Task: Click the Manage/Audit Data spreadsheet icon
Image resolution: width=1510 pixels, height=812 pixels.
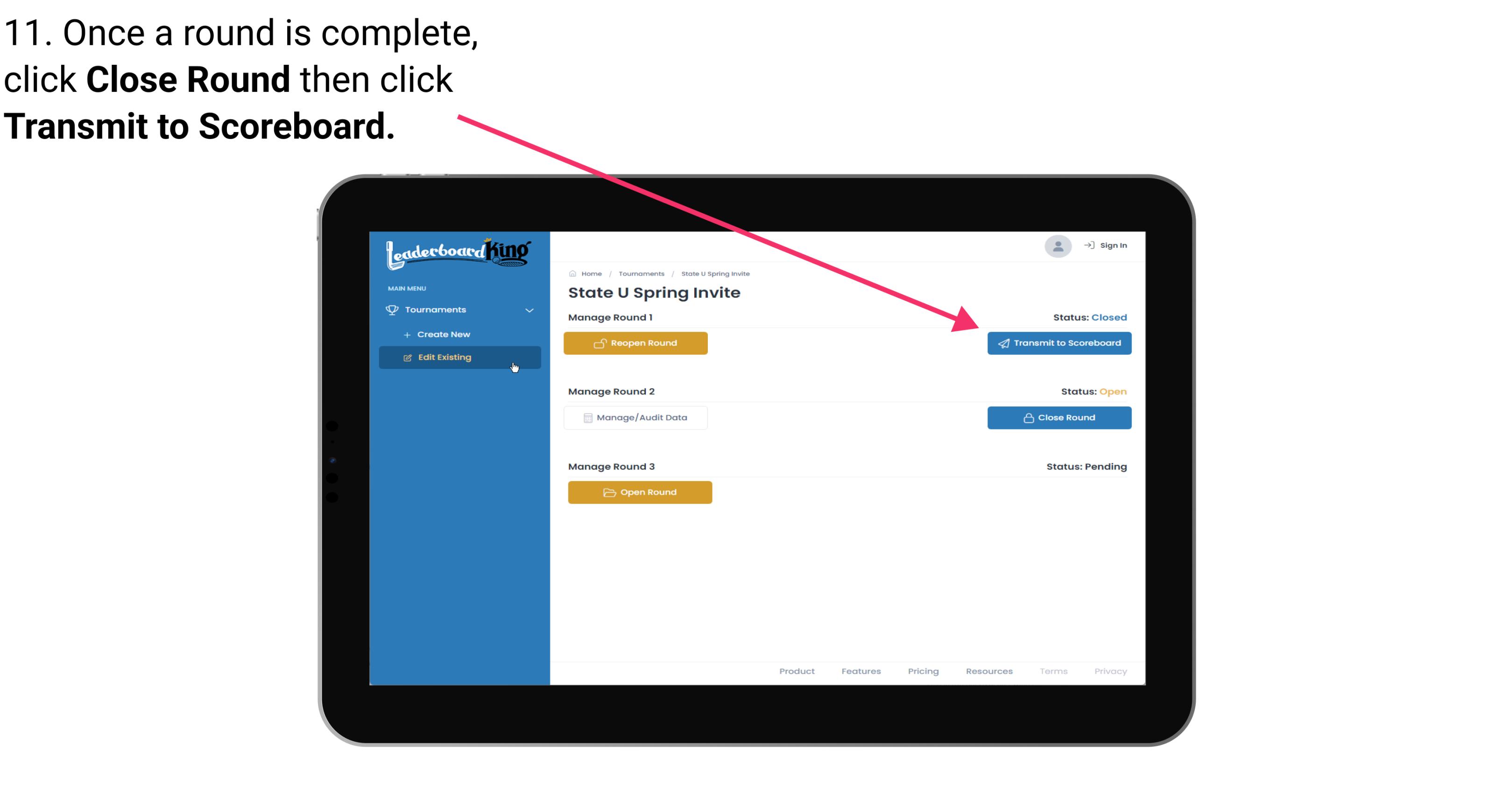Action: 586,417
